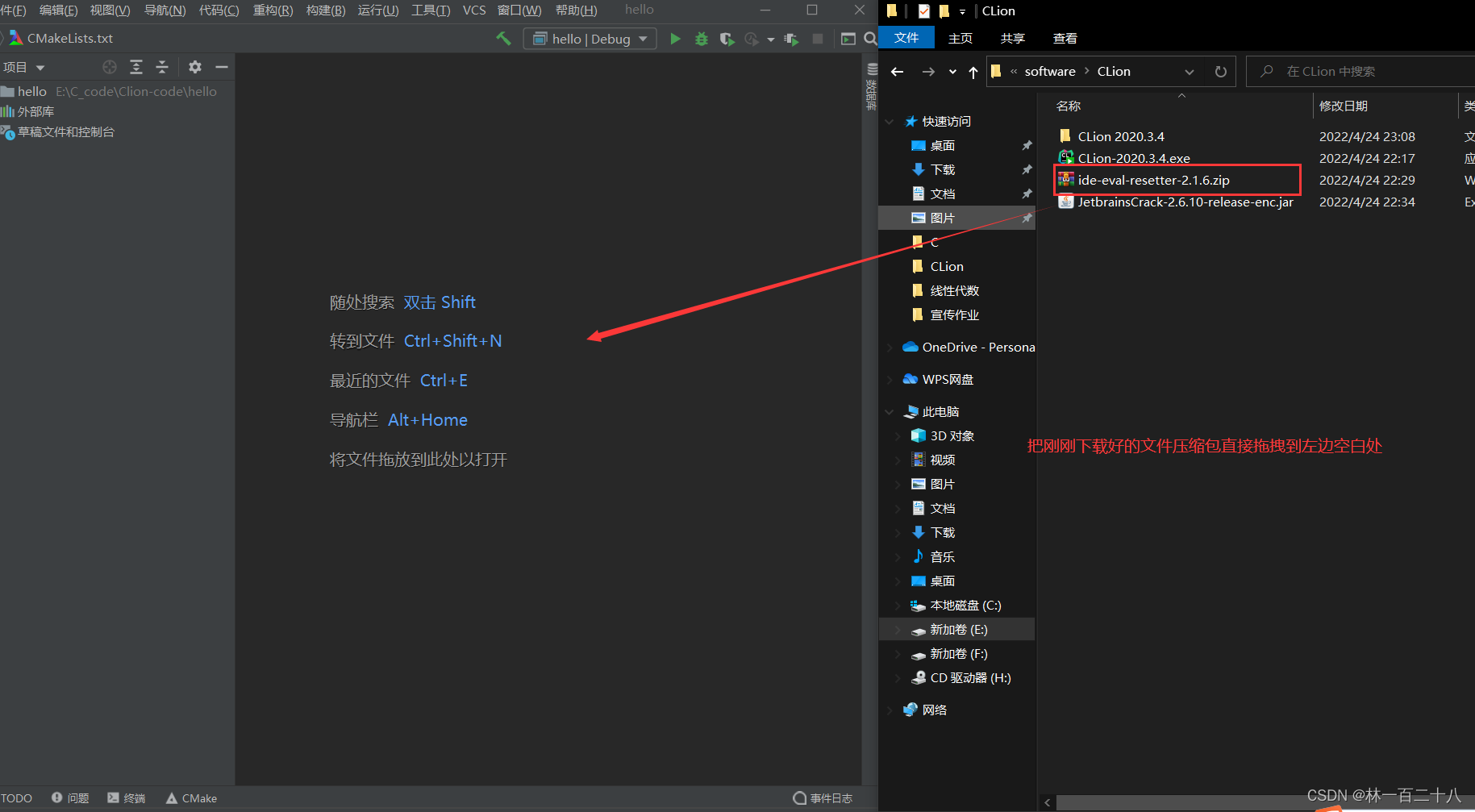This screenshot has height=812, width=1475.
Task: Switch to the 查看 ribbon tab in Explorer
Action: coord(1065,38)
